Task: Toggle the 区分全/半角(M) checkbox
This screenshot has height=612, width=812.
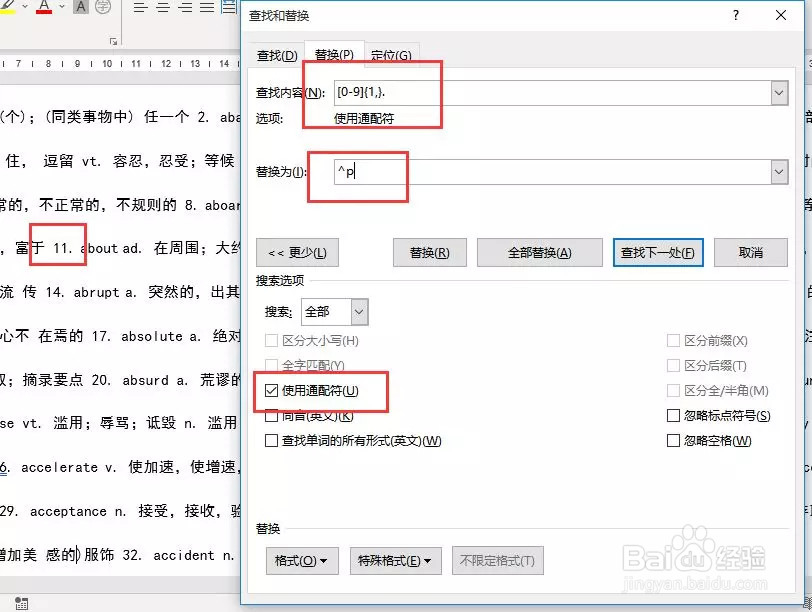Action: [x=673, y=390]
